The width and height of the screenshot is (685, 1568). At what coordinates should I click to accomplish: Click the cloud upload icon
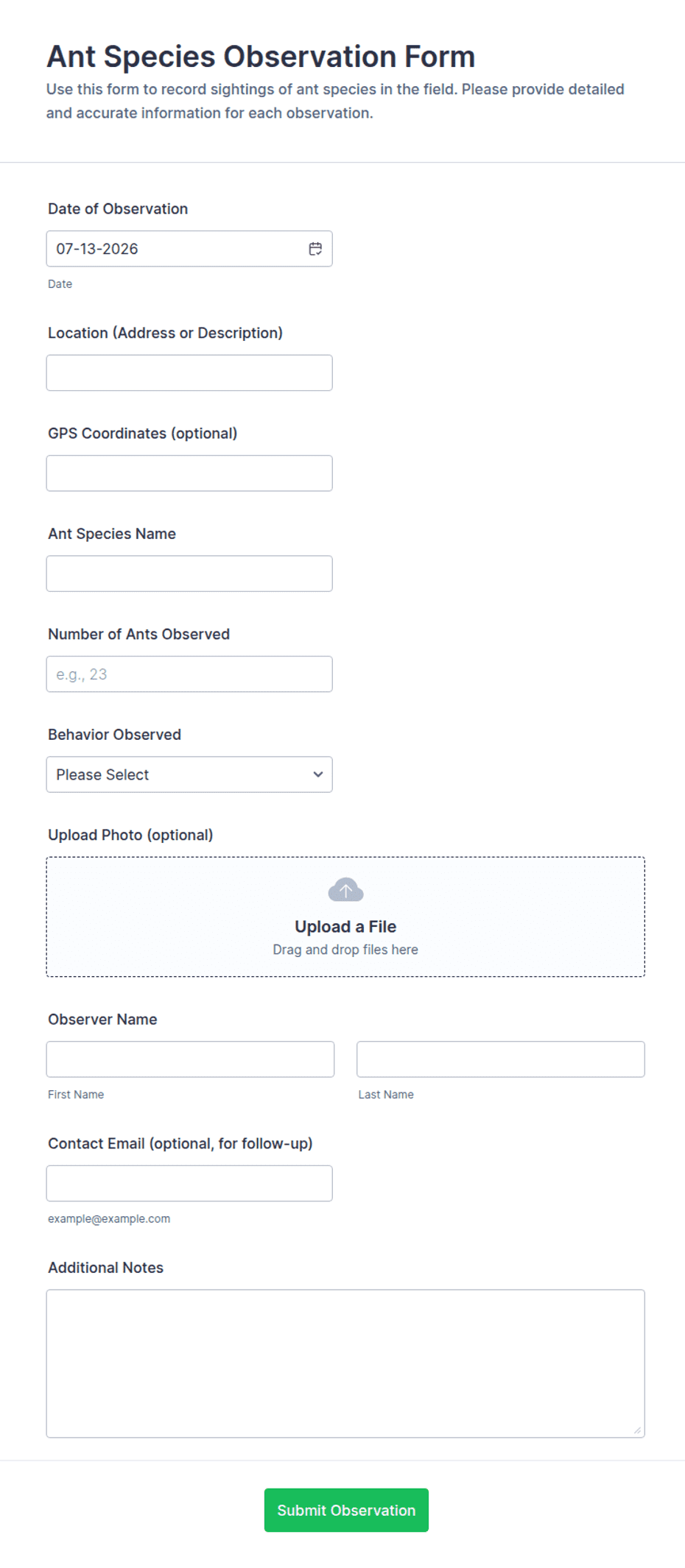pos(345,890)
